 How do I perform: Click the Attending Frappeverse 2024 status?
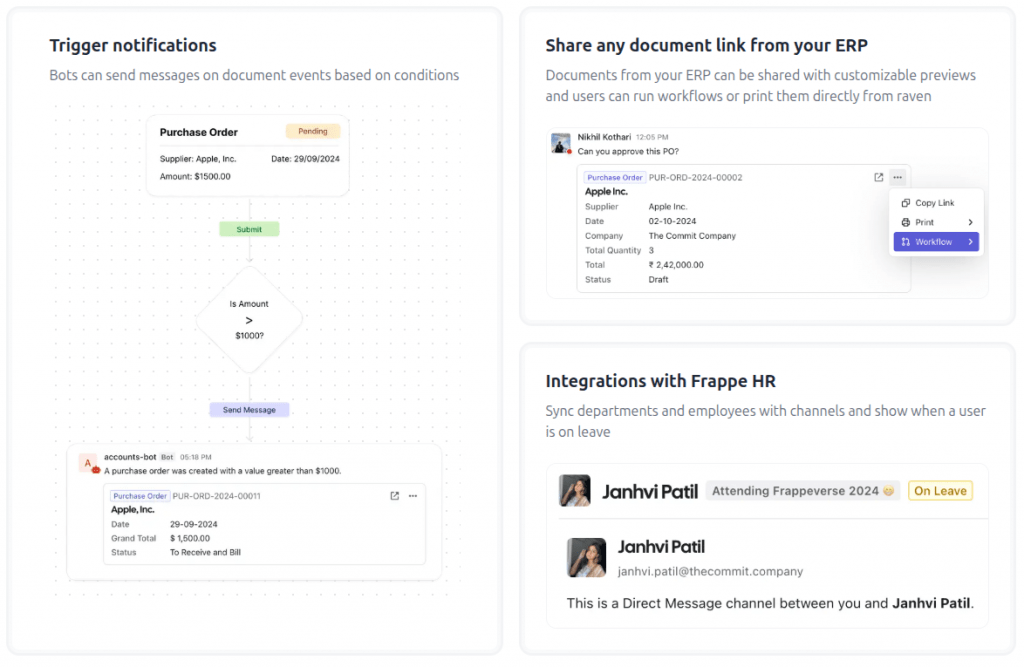803,491
